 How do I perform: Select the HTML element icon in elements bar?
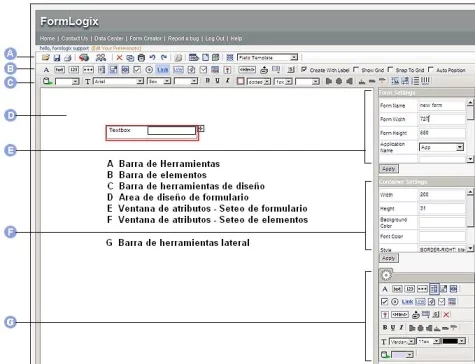(247, 70)
